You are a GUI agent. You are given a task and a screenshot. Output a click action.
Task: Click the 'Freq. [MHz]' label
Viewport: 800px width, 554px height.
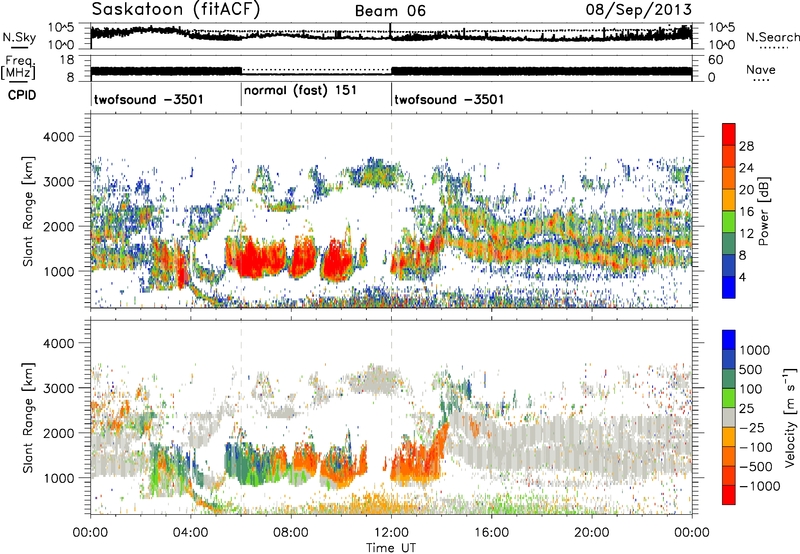(18, 67)
